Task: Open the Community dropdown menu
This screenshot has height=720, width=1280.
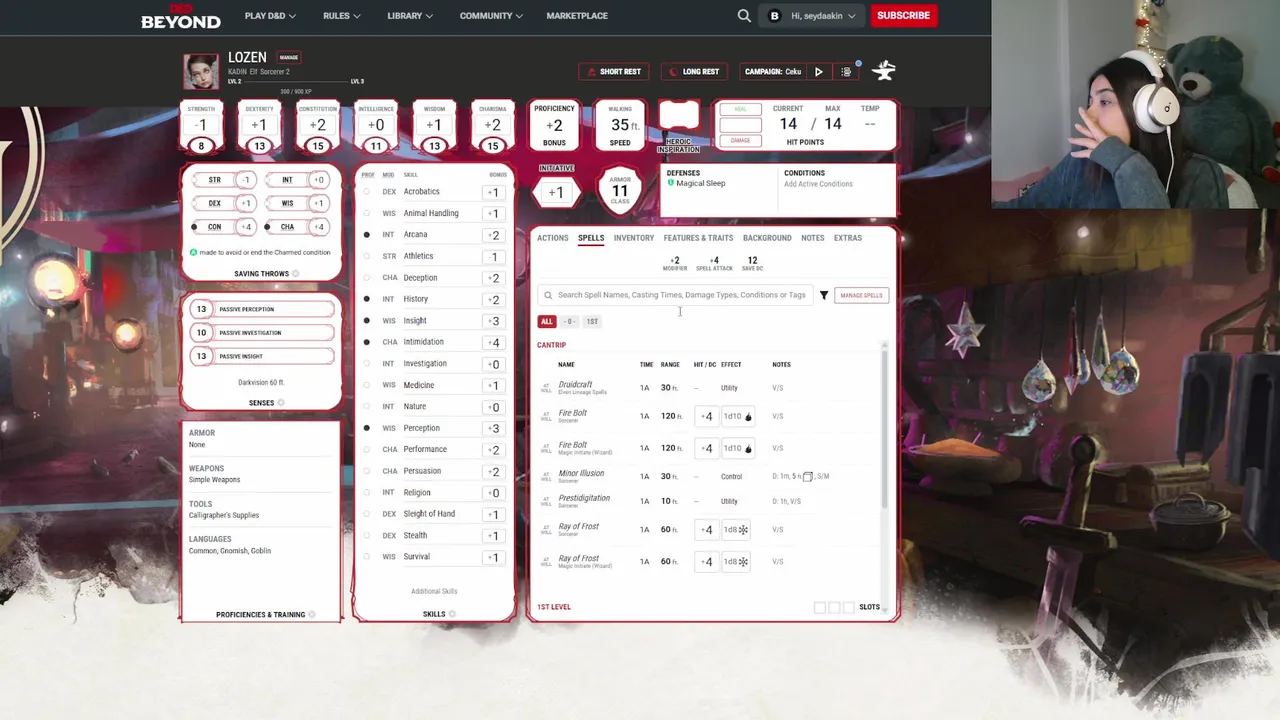Action: point(491,16)
